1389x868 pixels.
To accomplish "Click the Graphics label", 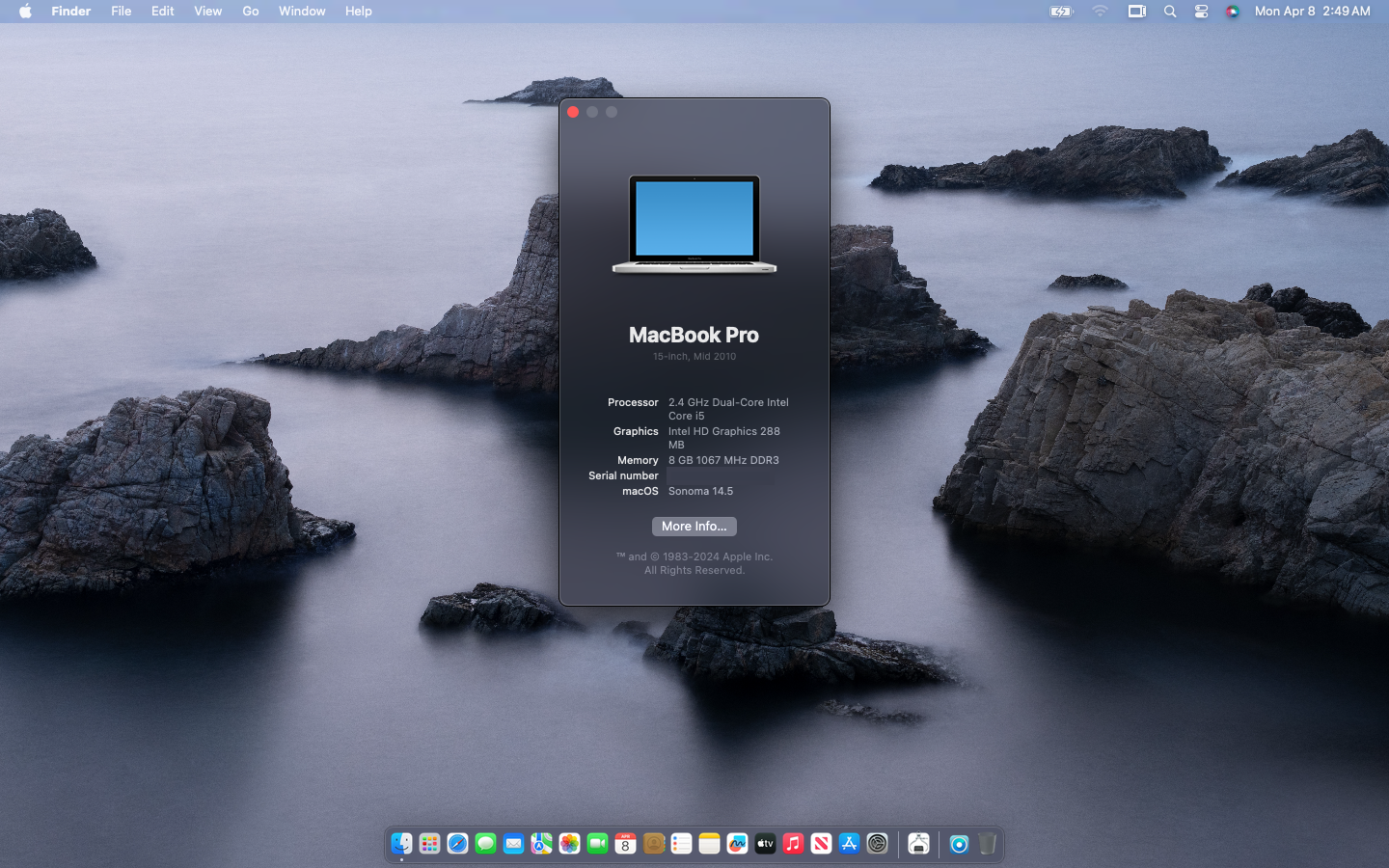I will point(636,432).
